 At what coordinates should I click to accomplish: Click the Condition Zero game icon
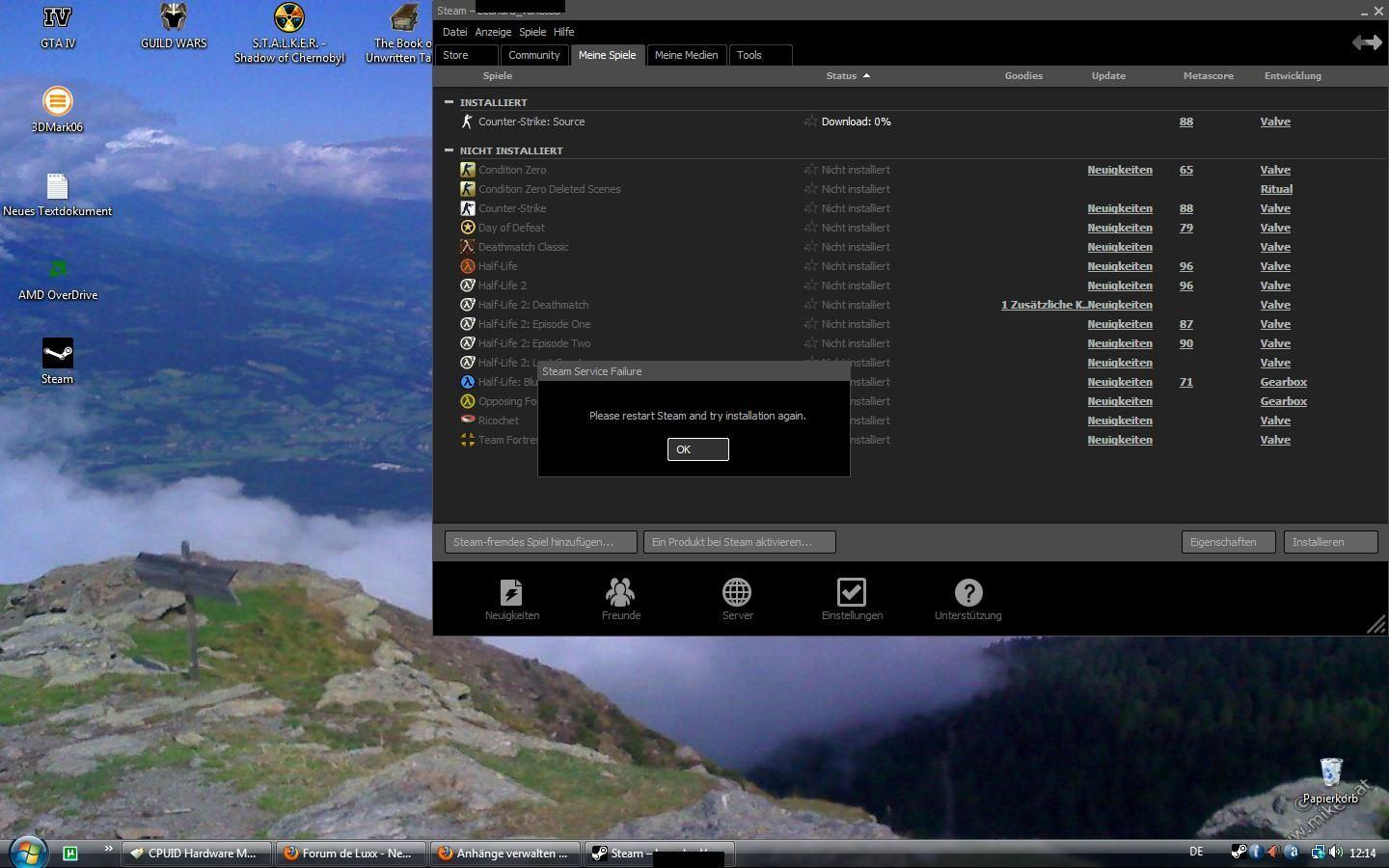tap(467, 170)
